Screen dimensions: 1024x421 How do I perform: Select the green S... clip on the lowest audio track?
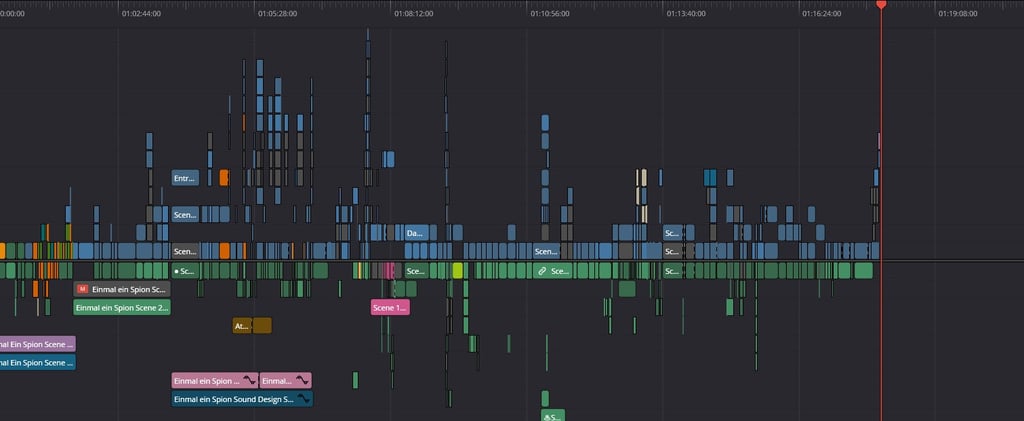553,416
